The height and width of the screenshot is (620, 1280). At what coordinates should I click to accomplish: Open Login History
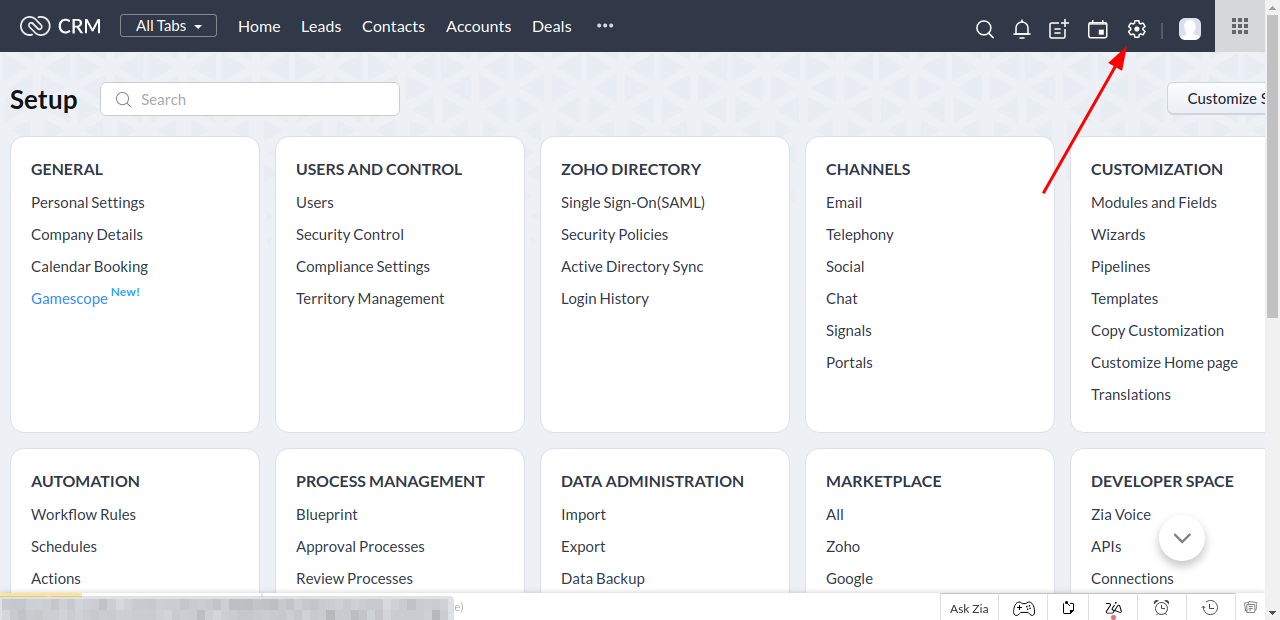coord(605,299)
